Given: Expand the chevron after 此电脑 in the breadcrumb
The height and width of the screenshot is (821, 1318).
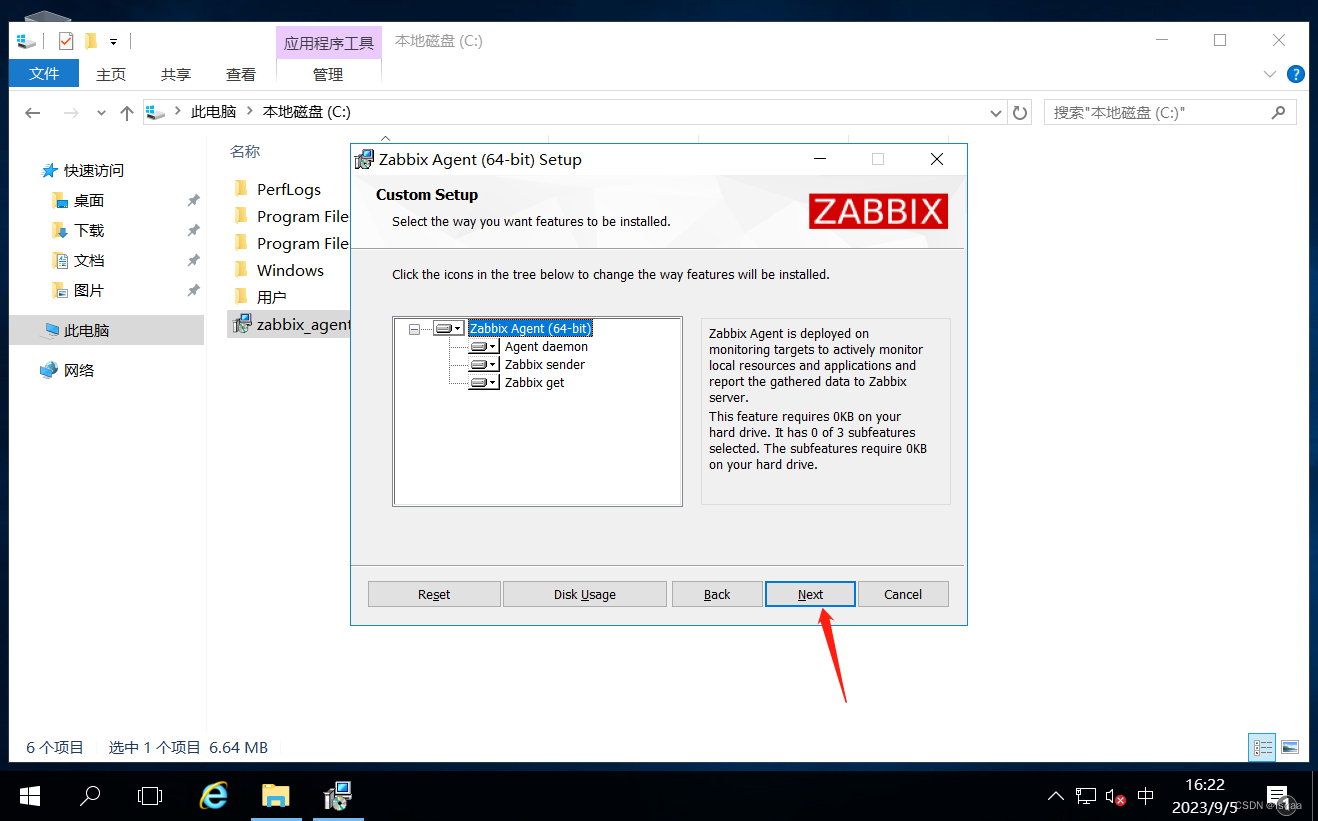Looking at the screenshot, I should (250, 112).
